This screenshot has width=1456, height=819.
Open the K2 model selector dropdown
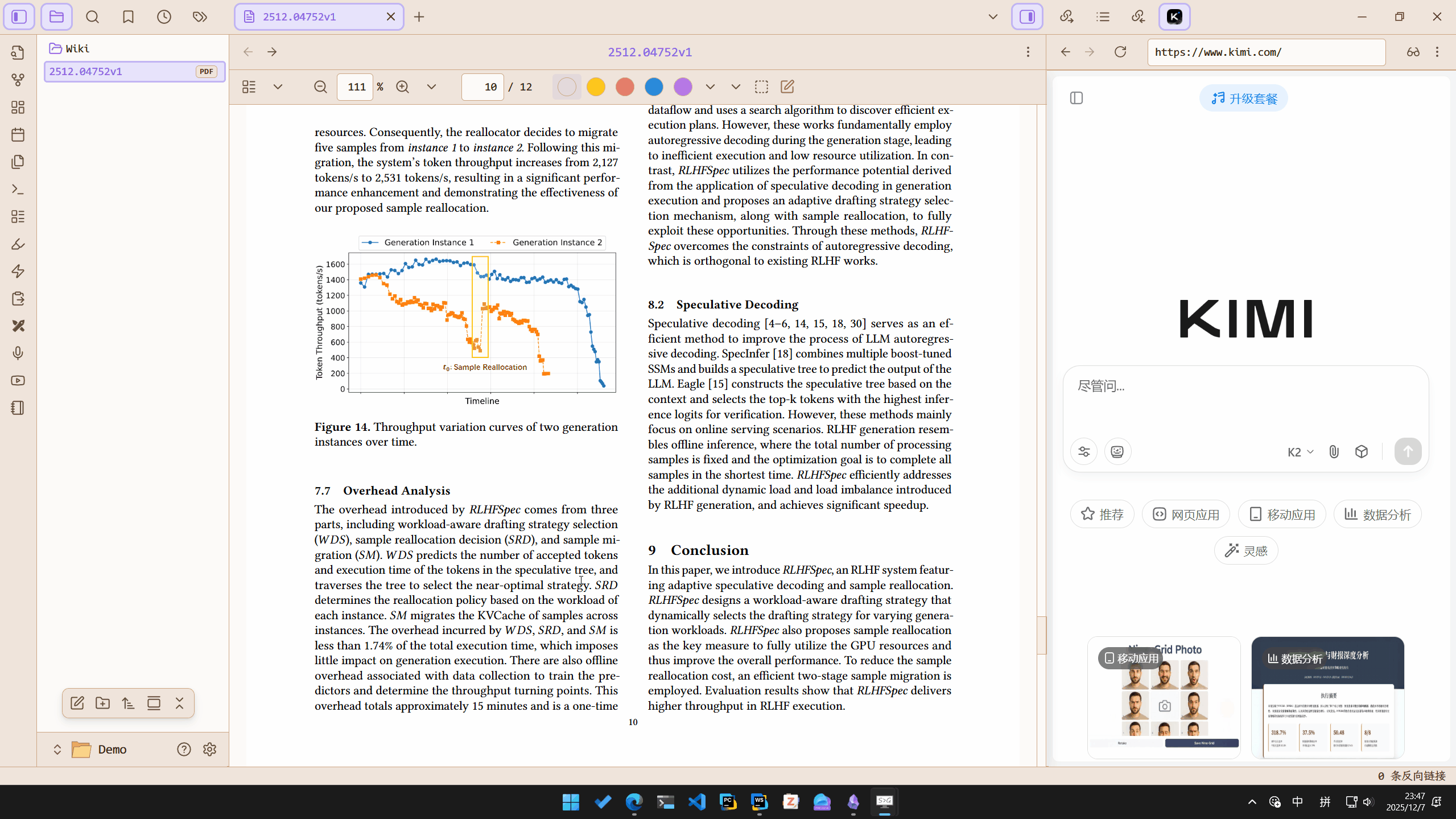coord(1300,452)
